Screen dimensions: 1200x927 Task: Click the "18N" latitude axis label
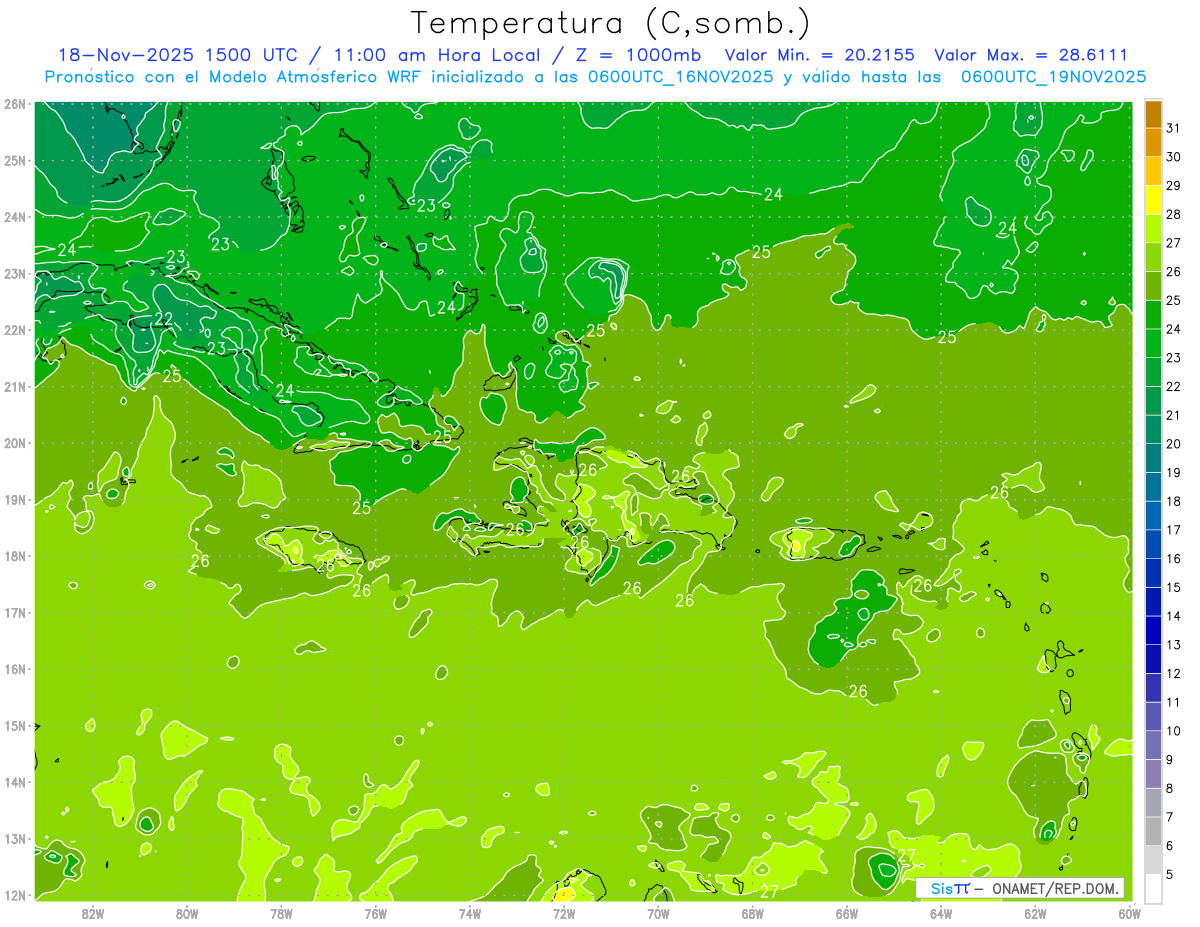tap(15, 556)
